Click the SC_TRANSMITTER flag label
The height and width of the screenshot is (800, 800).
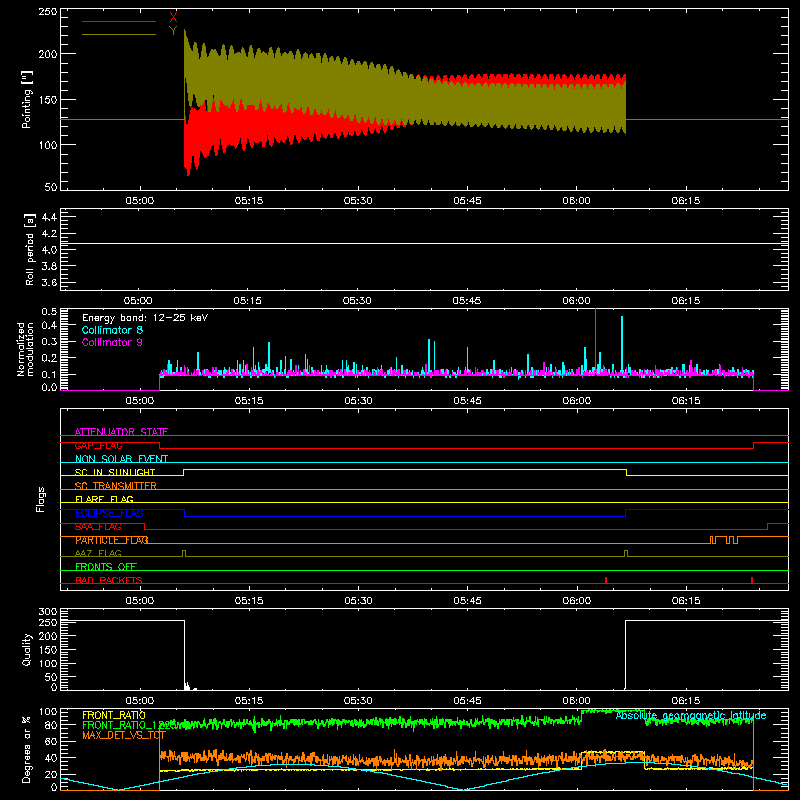[x=116, y=486]
